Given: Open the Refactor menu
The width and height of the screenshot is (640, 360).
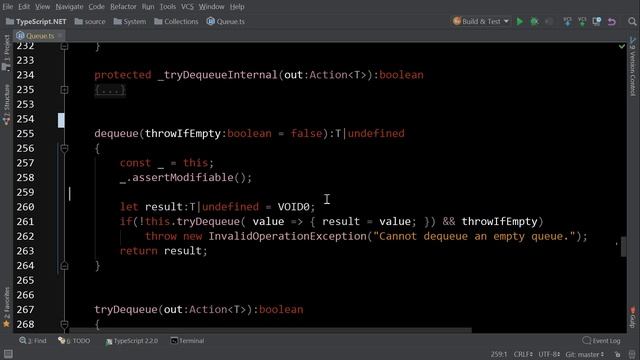Looking at the screenshot, I should coord(123,7).
